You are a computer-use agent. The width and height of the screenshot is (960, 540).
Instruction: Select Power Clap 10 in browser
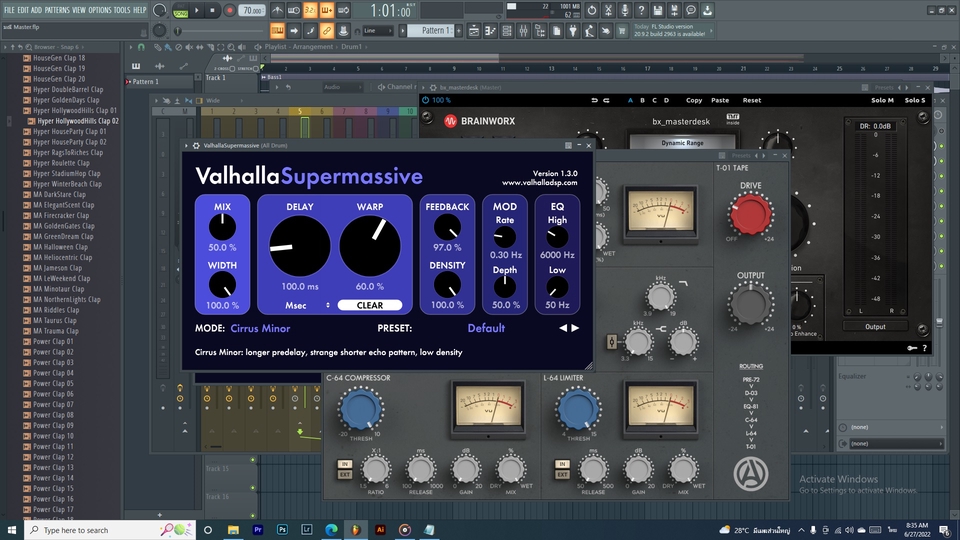[53, 436]
